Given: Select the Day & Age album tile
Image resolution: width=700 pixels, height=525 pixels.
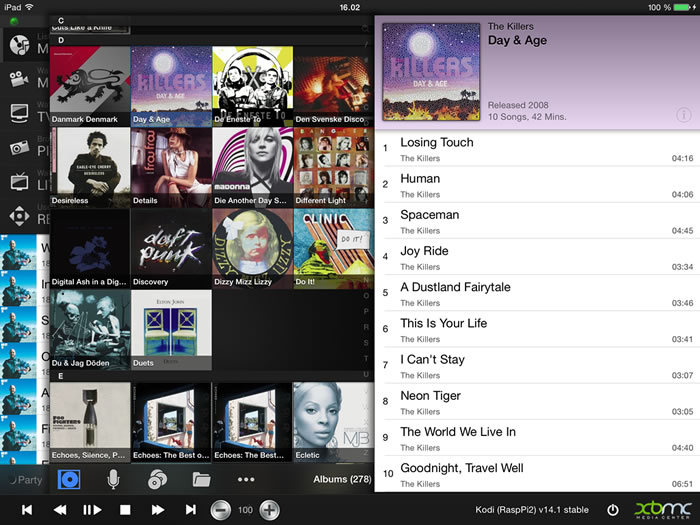Looking at the screenshot, I should 171,86.
